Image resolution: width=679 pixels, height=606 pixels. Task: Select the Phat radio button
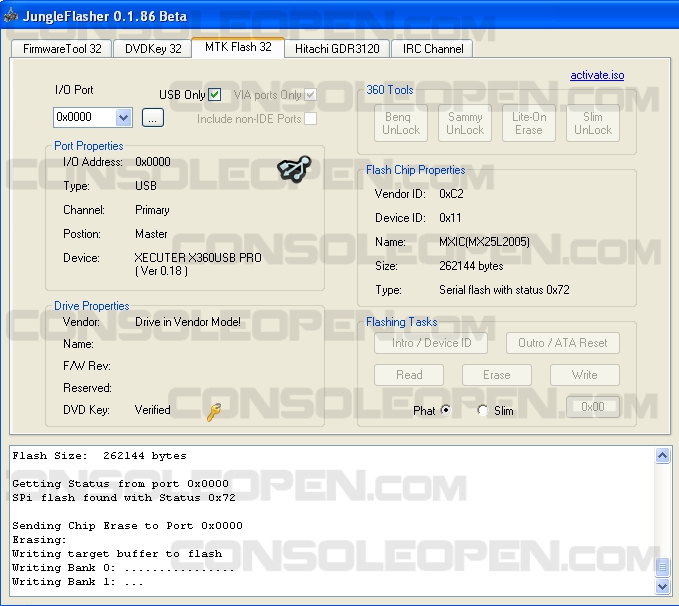446,410
